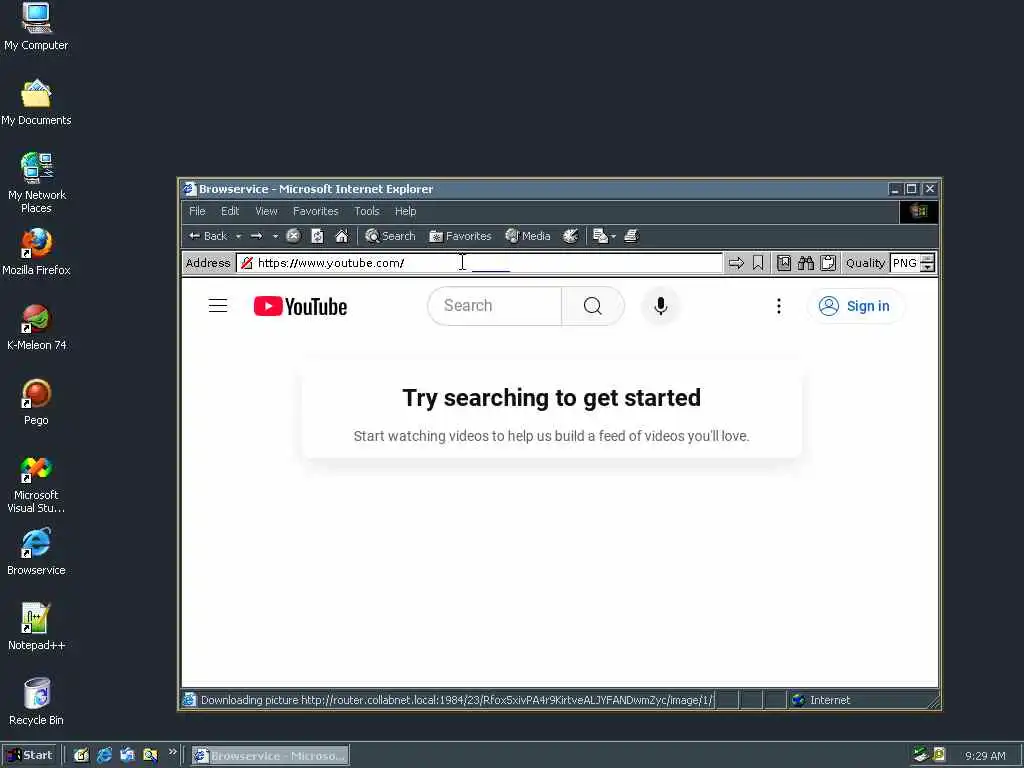This screenshot has width=1024, height=768.
Task: Select the Notepad++ desktop shortcut
Action: click(x=36, y=627)
